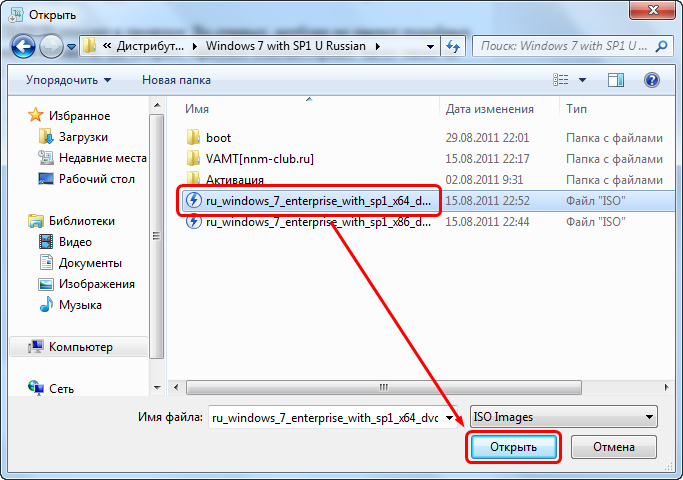Select the boot folder
This screenshot has width=683, height=480.
(x=218, y=138)
